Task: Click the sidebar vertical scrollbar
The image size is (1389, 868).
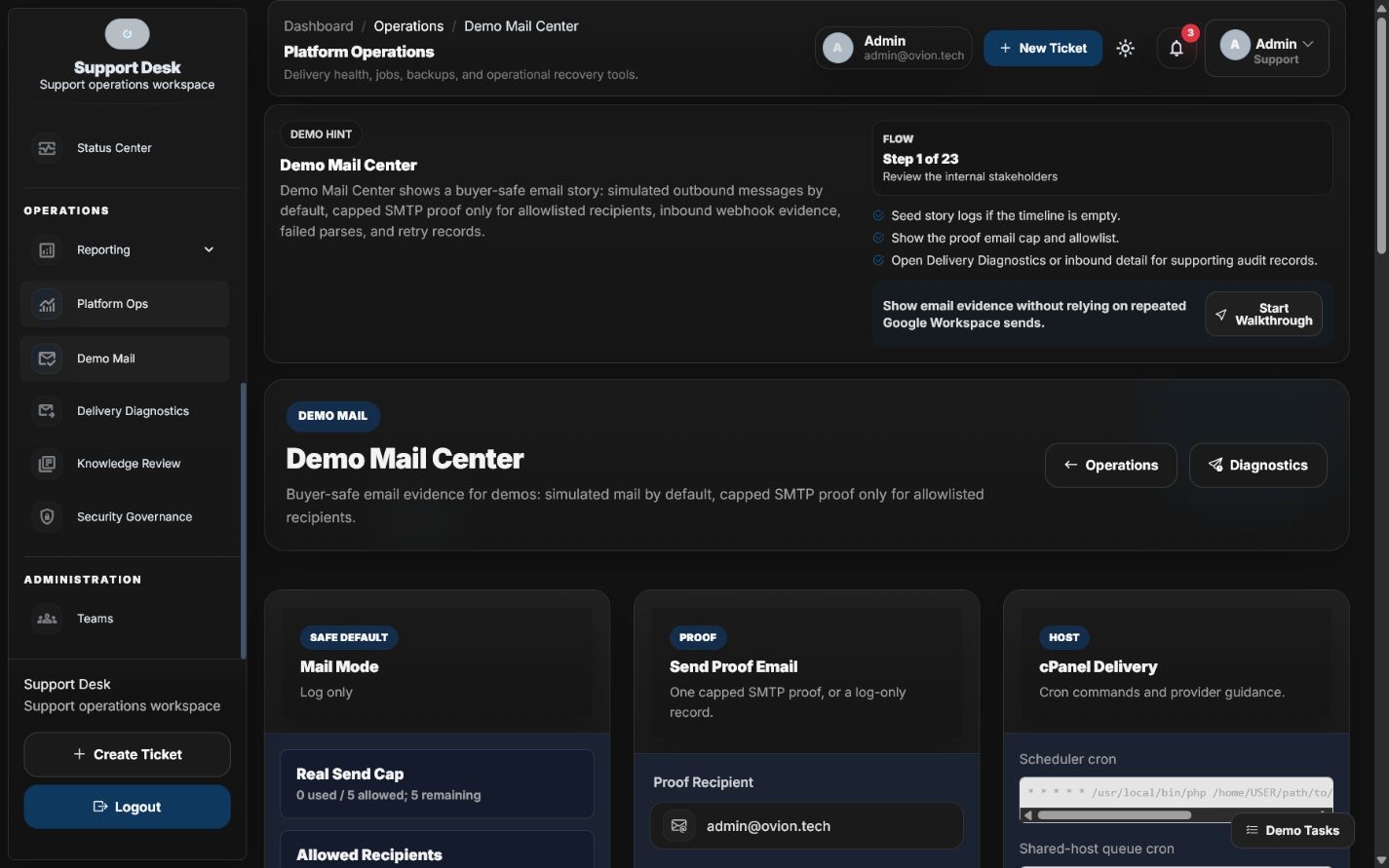Action: (244, 520)
